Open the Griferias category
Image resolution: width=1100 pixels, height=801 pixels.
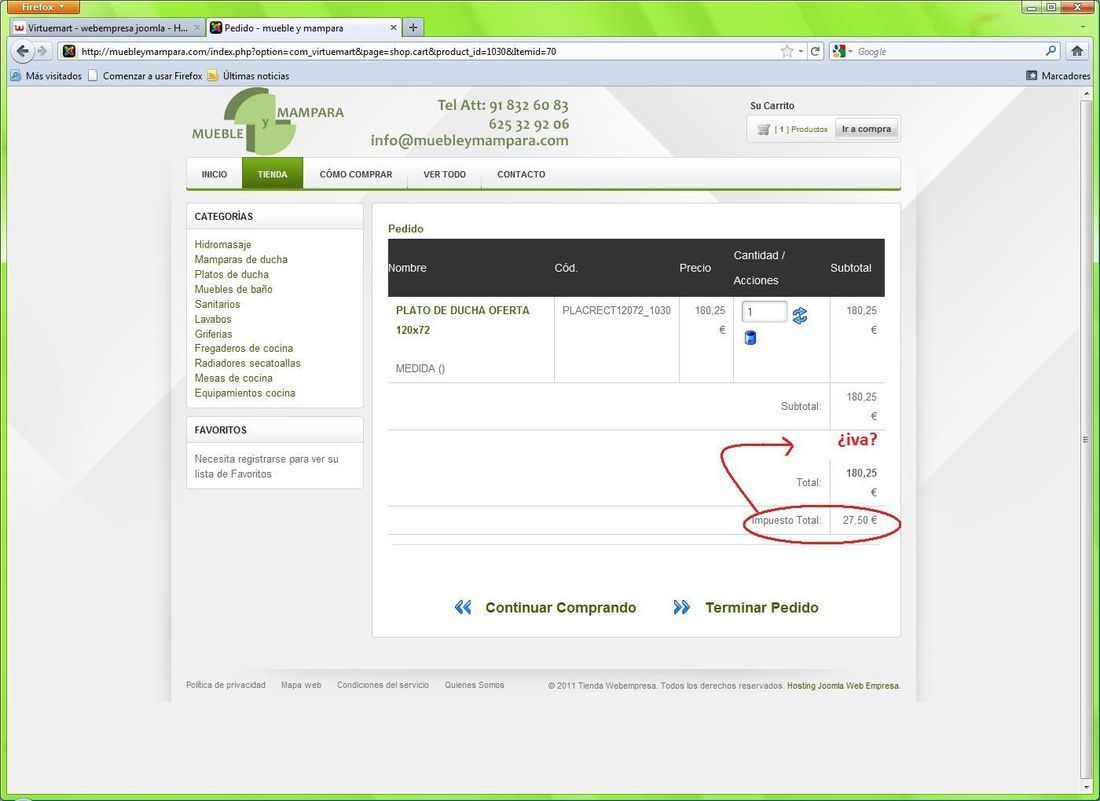(x=213, y=334)
